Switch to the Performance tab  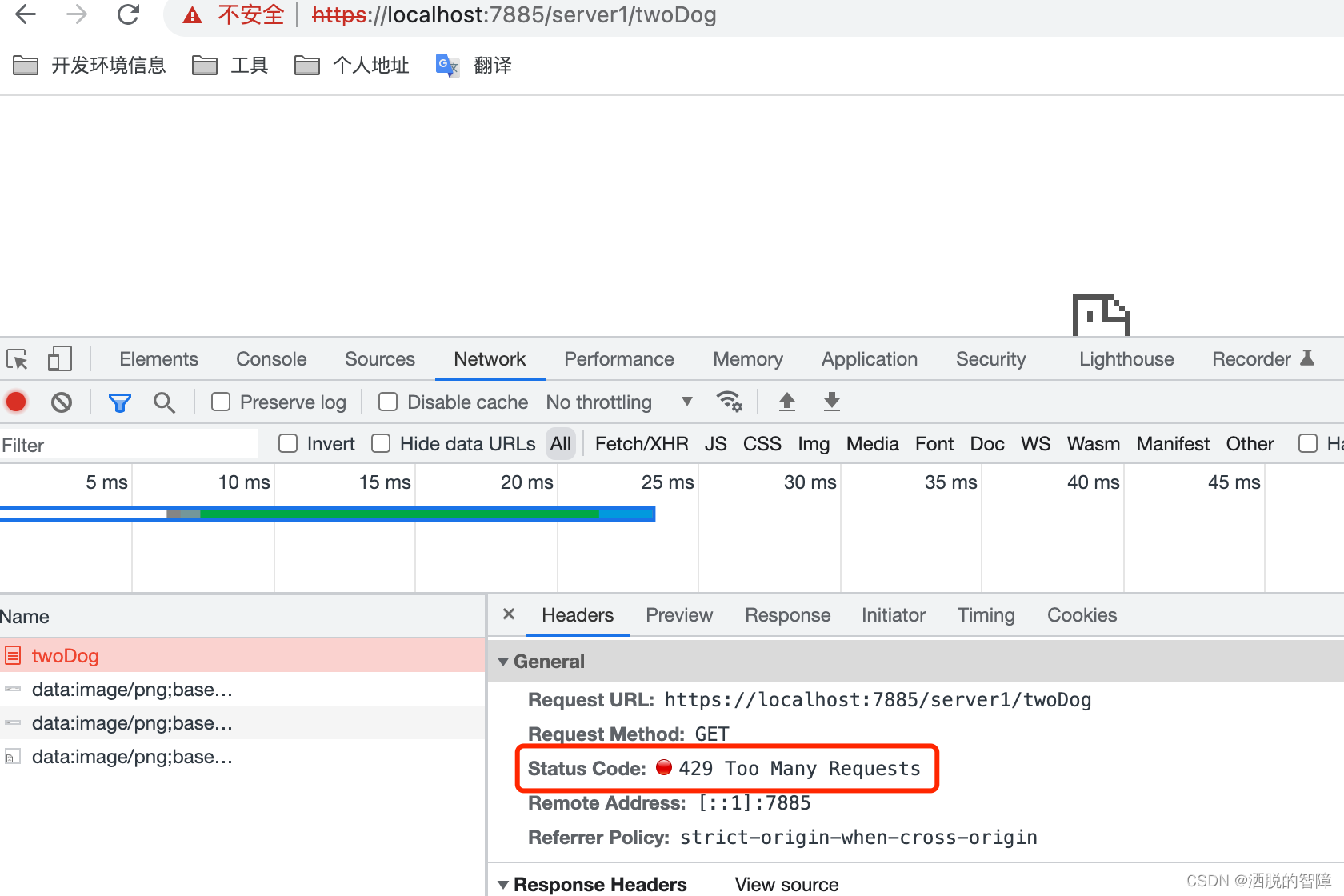tap(619, 359)
